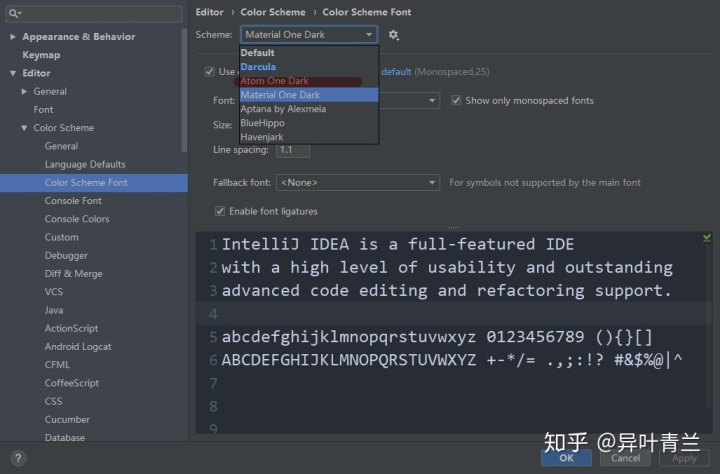The height and width of the screenshot is (474, 720).
Task: Click the preview splitter drag handle
Action: pos(454,228)
